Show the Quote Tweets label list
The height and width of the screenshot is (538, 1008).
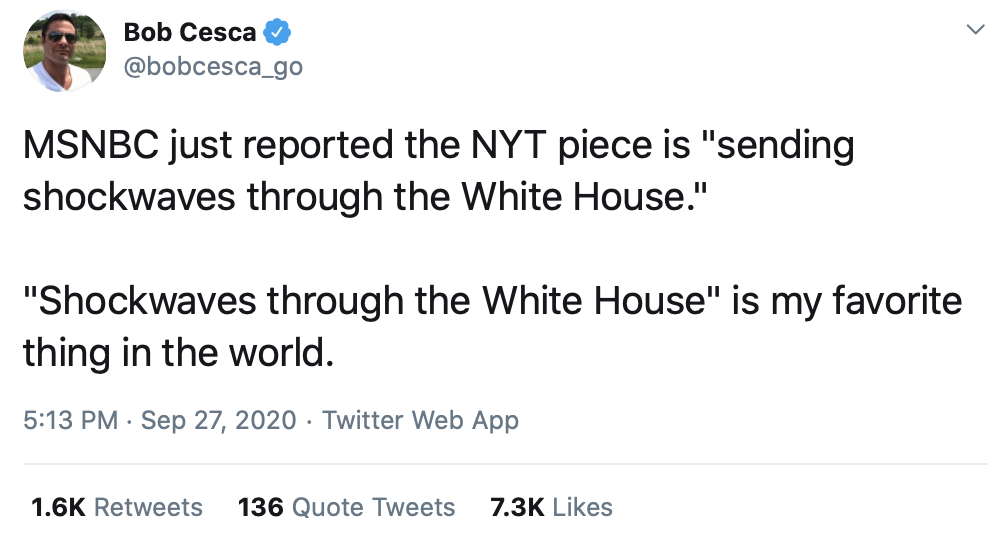coord(374,507)
